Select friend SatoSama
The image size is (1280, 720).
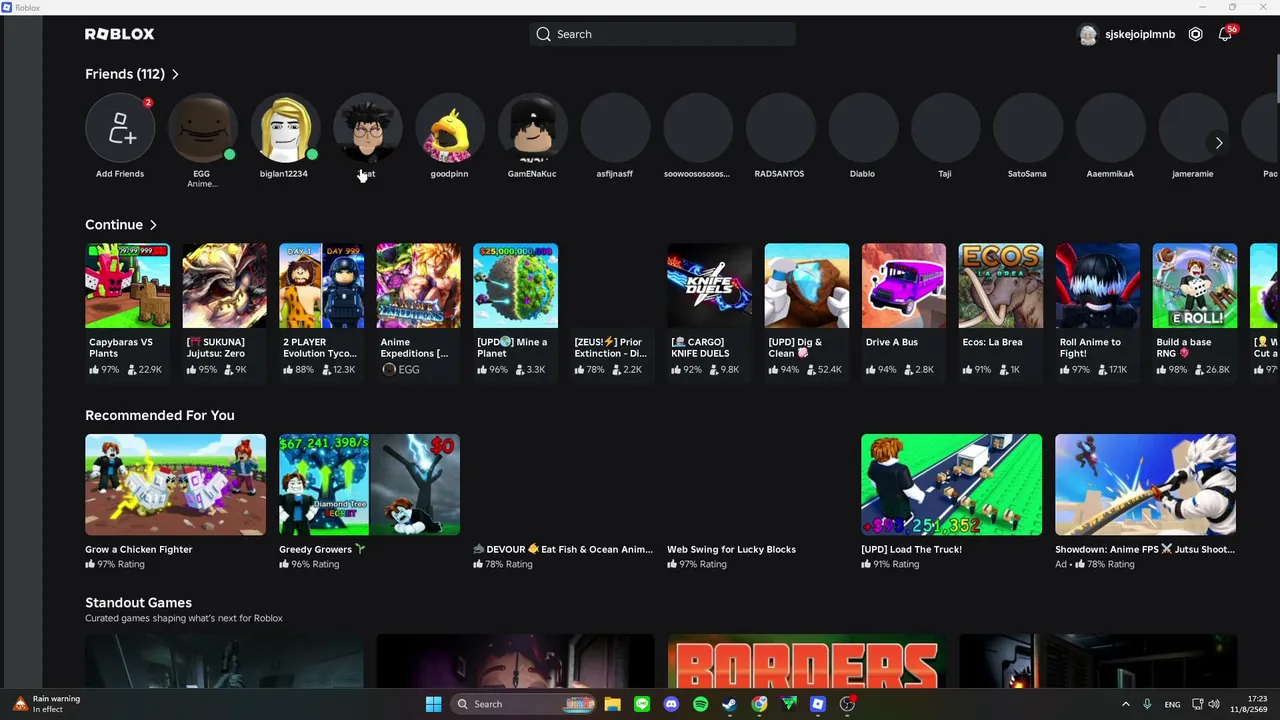pos(1027,129)
